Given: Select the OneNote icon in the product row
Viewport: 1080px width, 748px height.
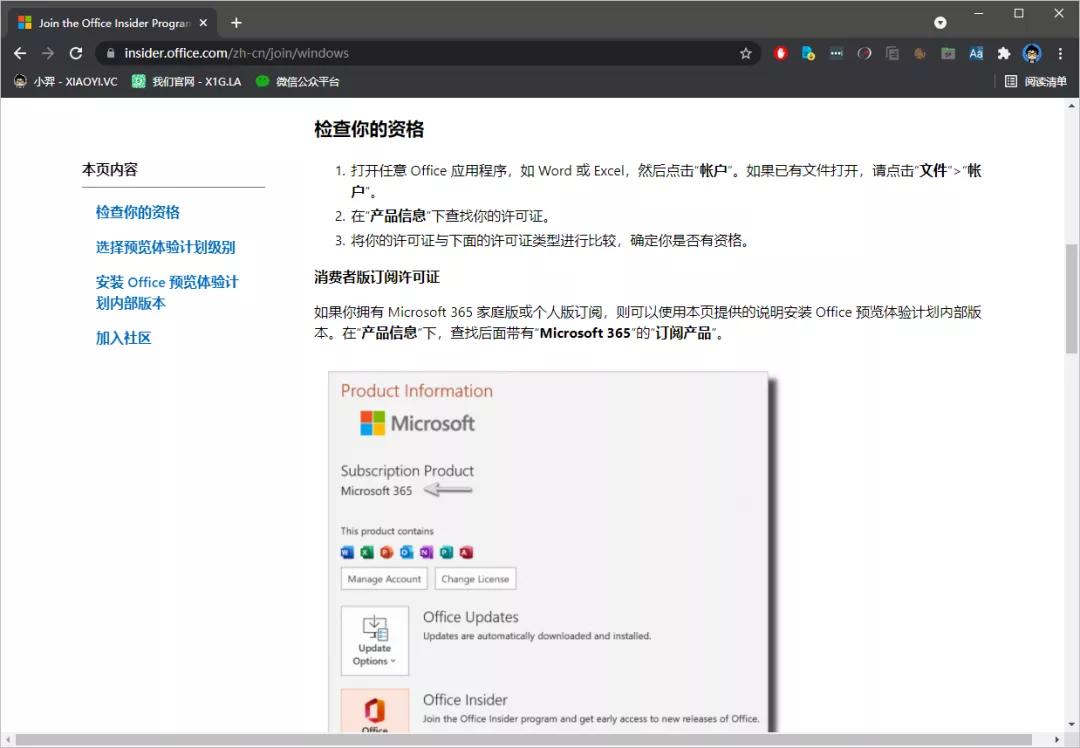Looking at the screenshot, I should pyautogui.click(x=425, y=552).
